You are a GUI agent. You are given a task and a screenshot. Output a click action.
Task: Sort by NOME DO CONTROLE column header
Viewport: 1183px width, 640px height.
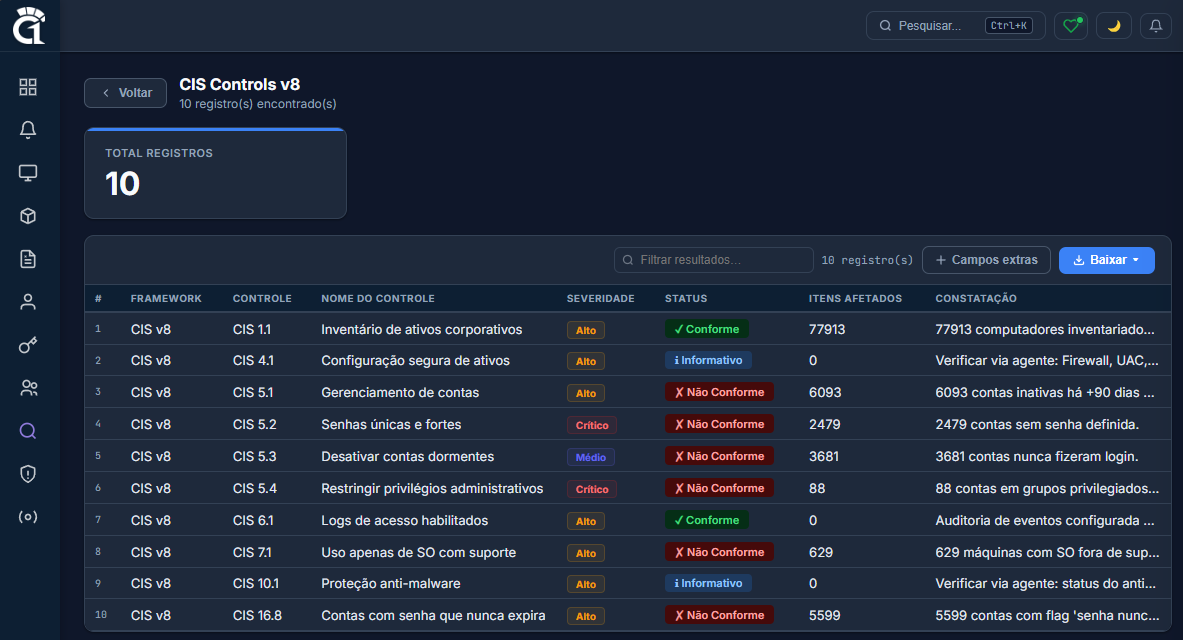coord(378,298)
